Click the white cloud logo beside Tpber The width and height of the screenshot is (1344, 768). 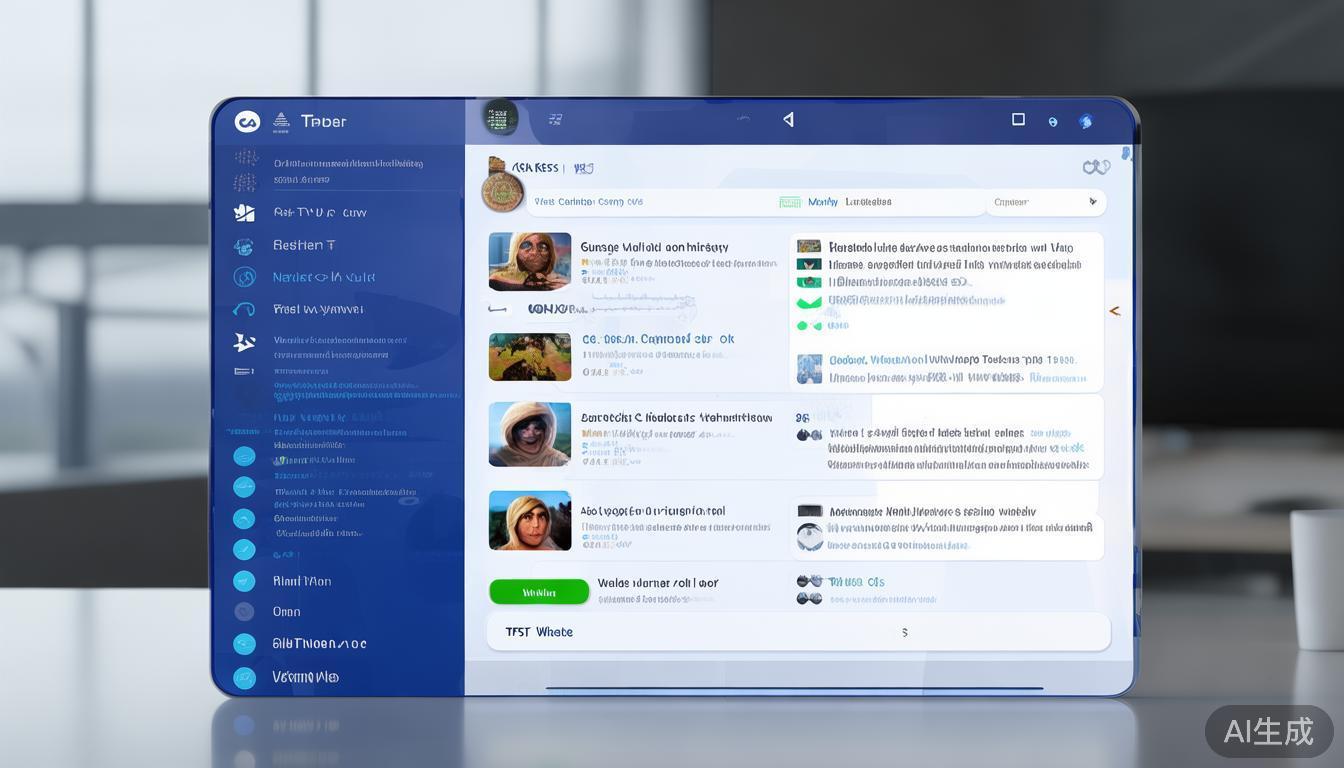[x=247, y=122]
